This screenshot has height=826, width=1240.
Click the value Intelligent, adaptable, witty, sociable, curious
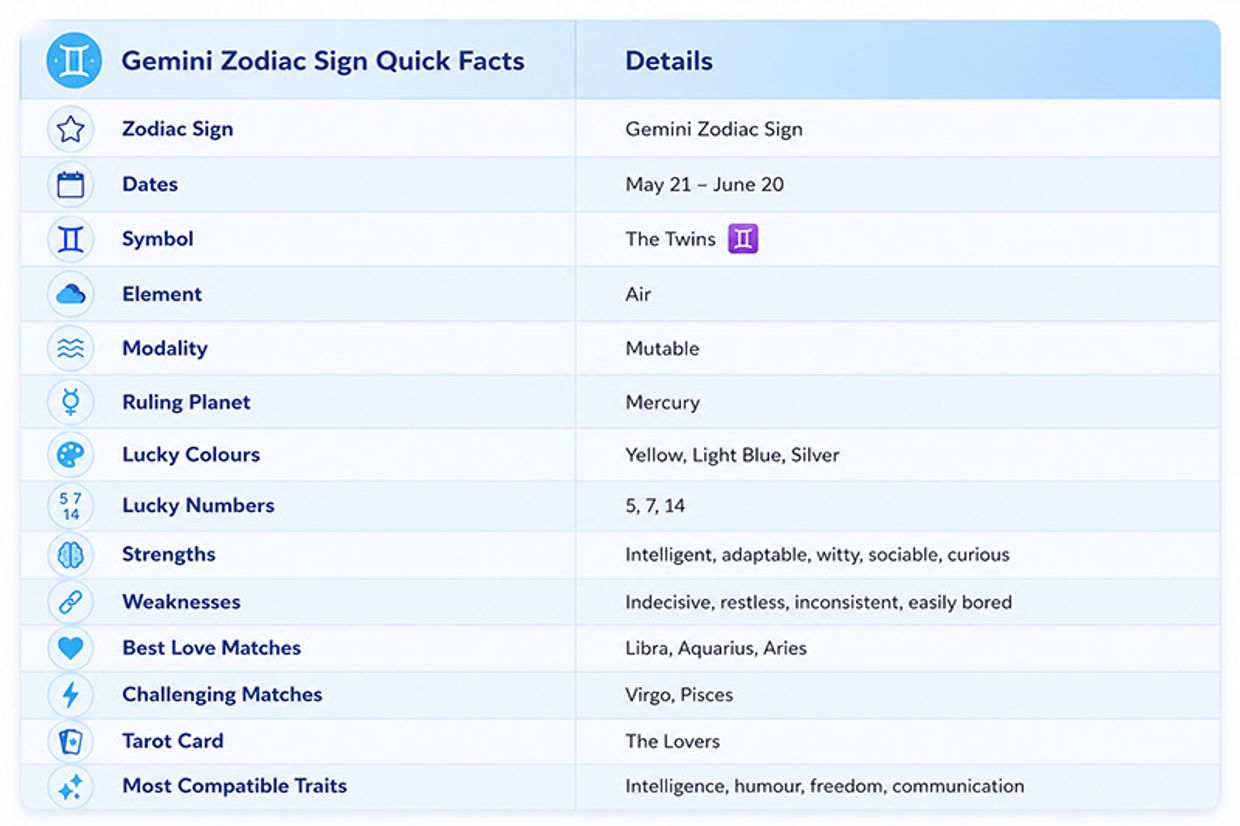point(817,554)
